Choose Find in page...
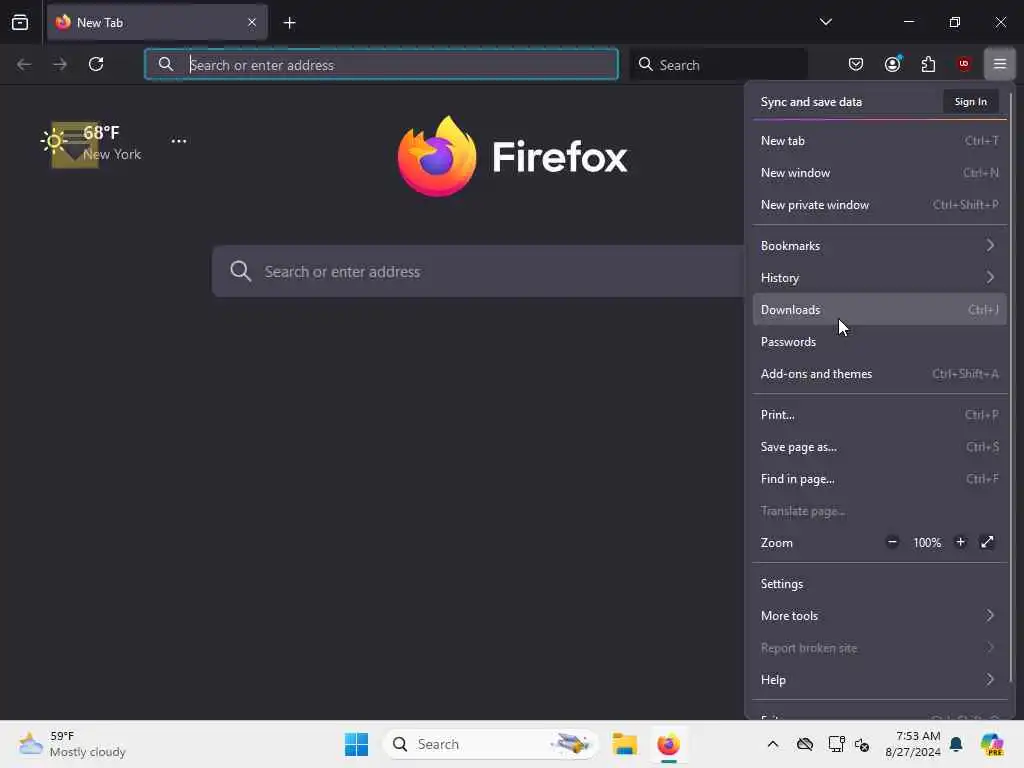The image size is (1024, 768). pyautogui.click(x=880, y=479)
